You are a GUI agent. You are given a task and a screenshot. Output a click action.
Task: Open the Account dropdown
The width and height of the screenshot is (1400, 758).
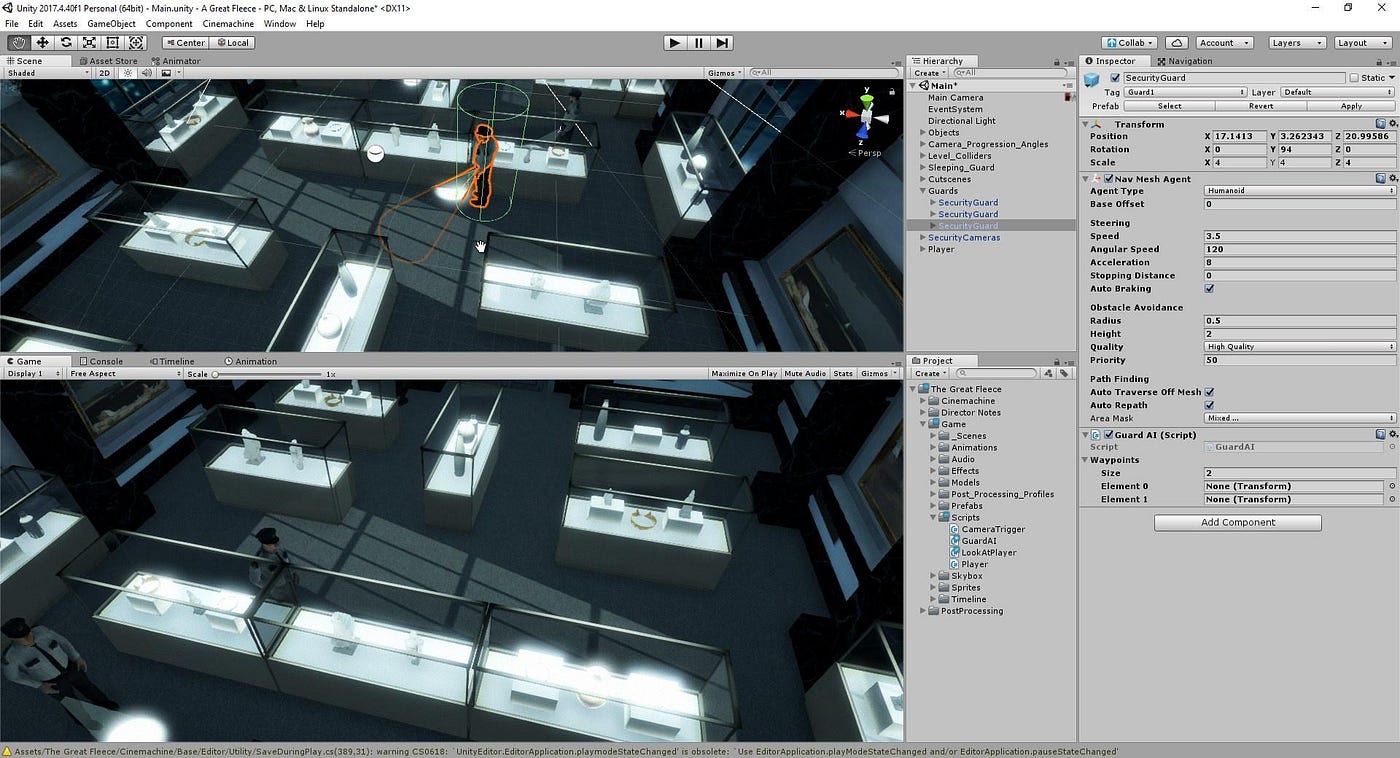point(1224,43)
